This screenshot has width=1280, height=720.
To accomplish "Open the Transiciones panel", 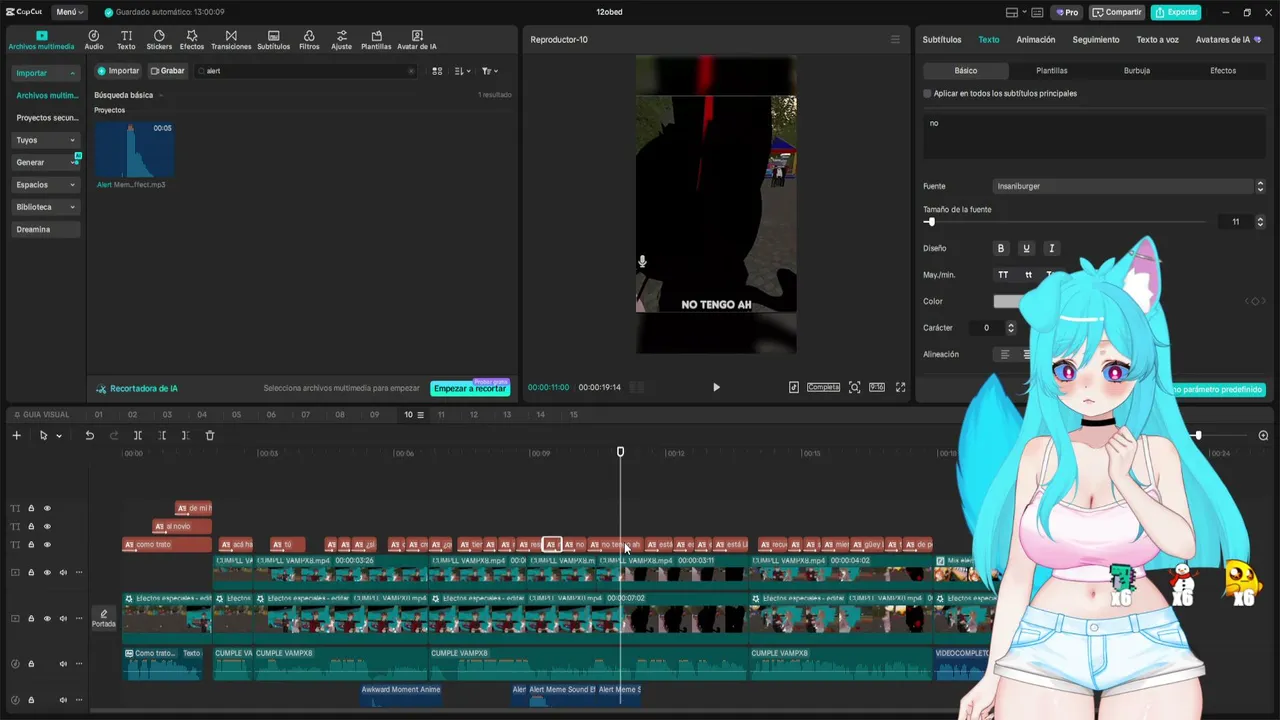I will tap(231, 40).
